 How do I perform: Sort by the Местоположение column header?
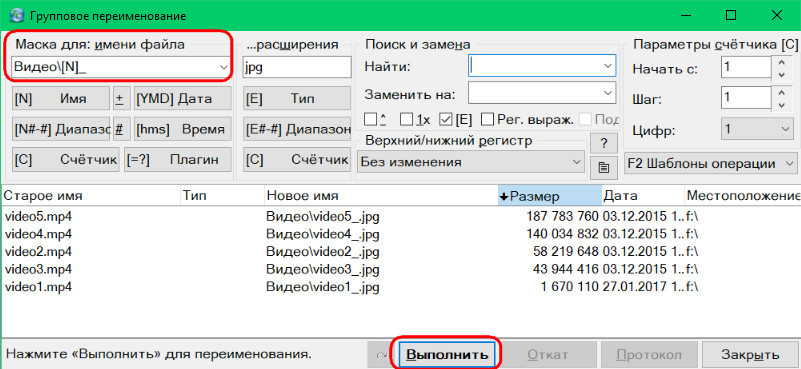[x=742, y=196]
